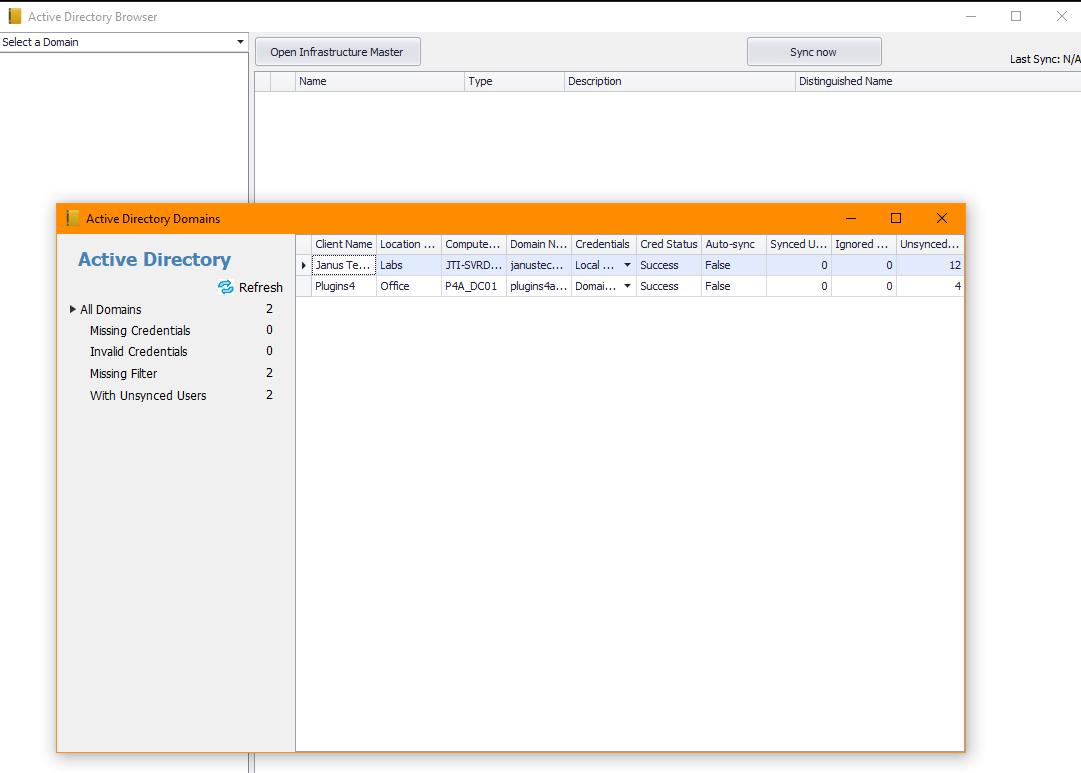Select Missing Filter category

coord(123,373)
